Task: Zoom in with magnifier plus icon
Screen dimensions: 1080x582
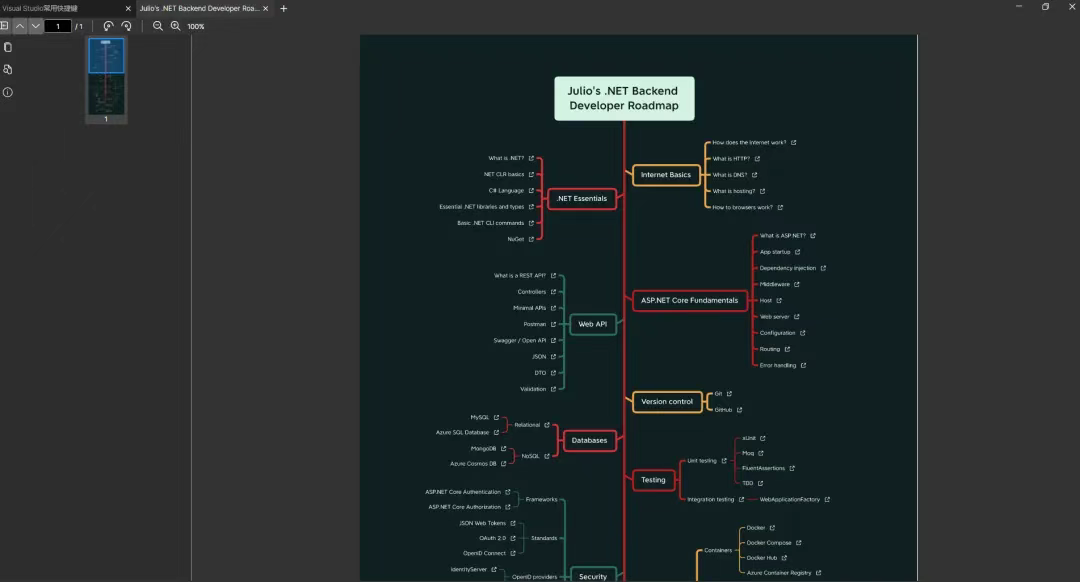Action: [x=176, y=25]
